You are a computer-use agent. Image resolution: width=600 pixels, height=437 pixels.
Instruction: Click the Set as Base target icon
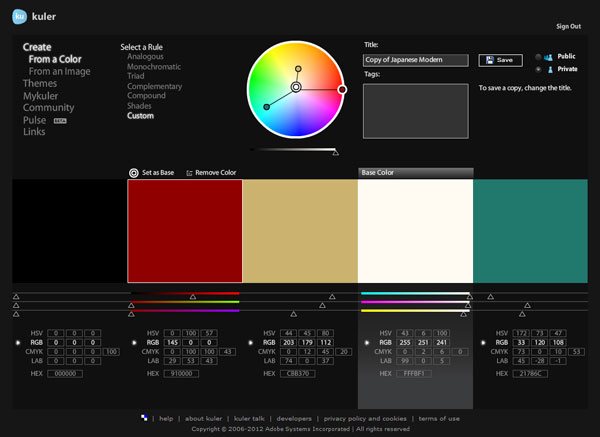(134, 173)
